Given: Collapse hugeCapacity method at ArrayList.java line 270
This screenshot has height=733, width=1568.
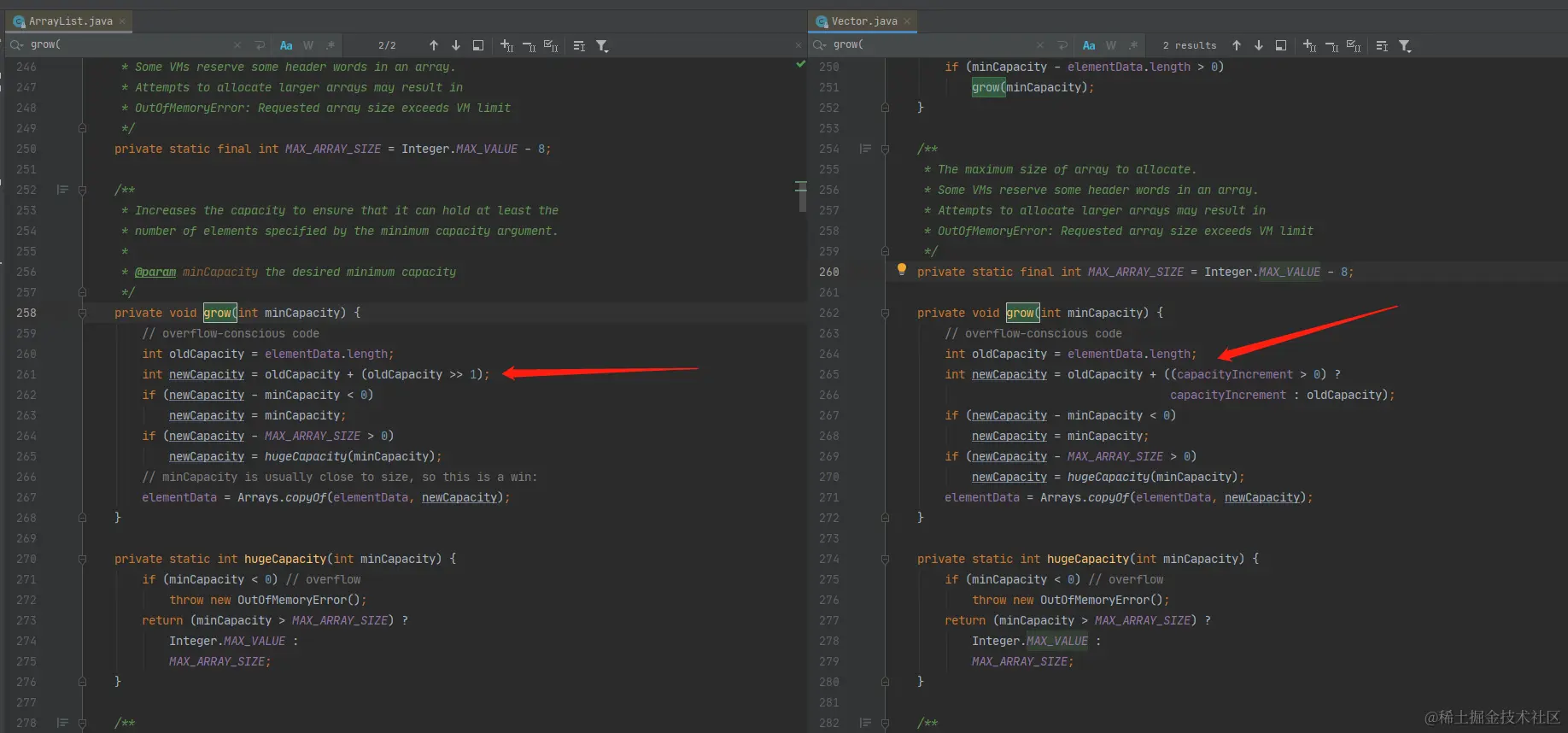Looking at the screenshot, I should coord(83,560).
